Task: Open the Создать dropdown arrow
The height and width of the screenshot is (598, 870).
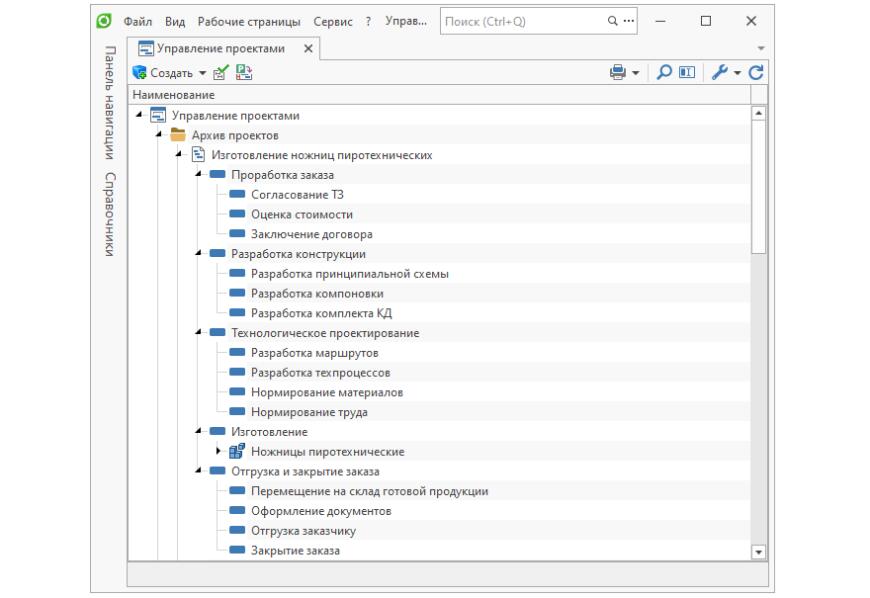Action: click(x=201, y=73)
